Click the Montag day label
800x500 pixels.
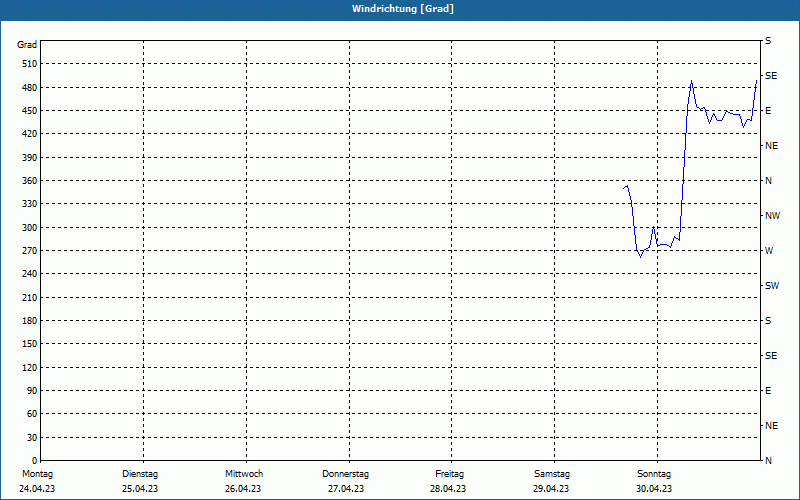[x=37, y=474]
